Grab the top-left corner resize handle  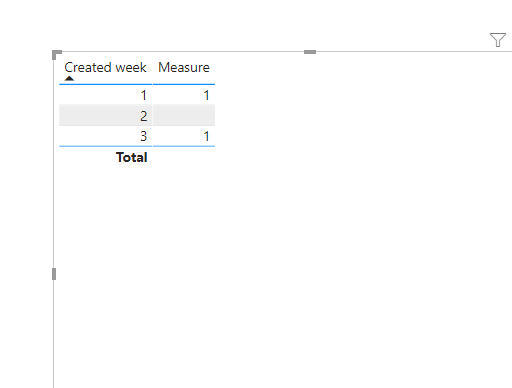pos(57,55)
